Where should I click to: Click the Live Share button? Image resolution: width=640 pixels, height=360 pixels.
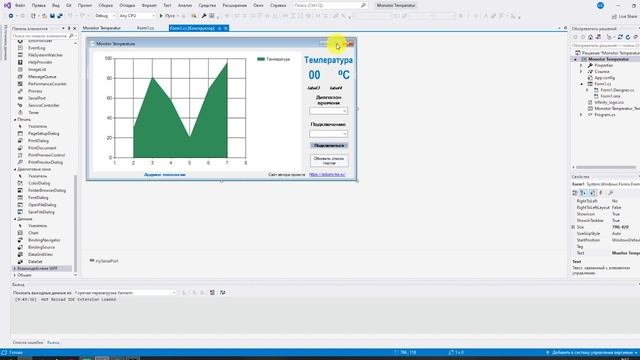pos(624,16)
